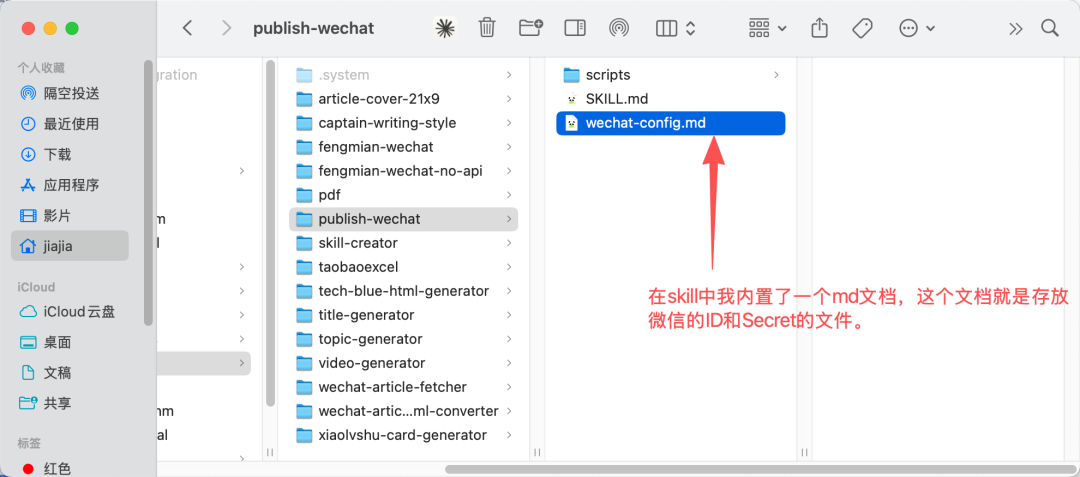Select the title-generator folder

403,315
